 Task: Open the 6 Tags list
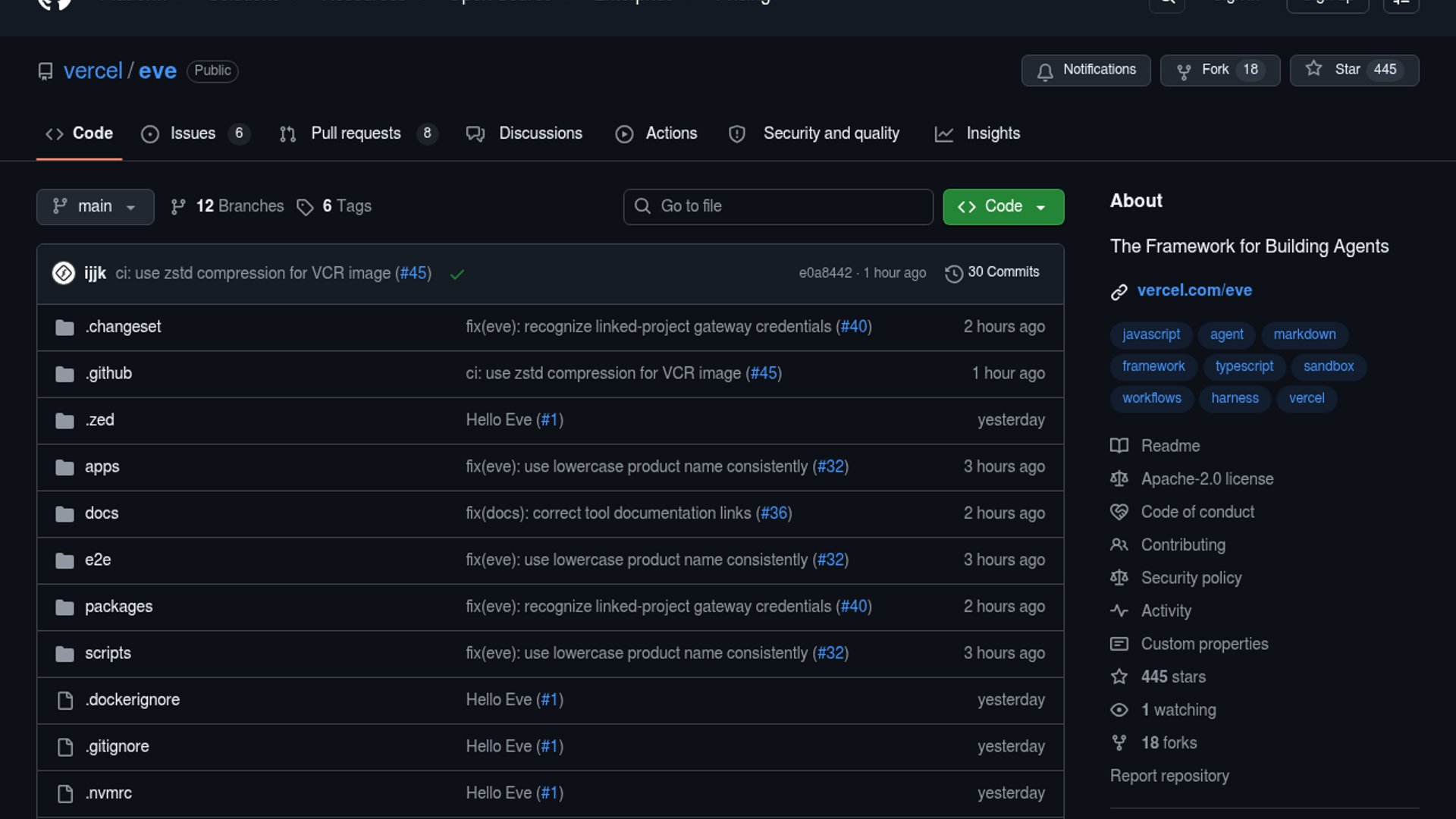[x=334, y=206]
